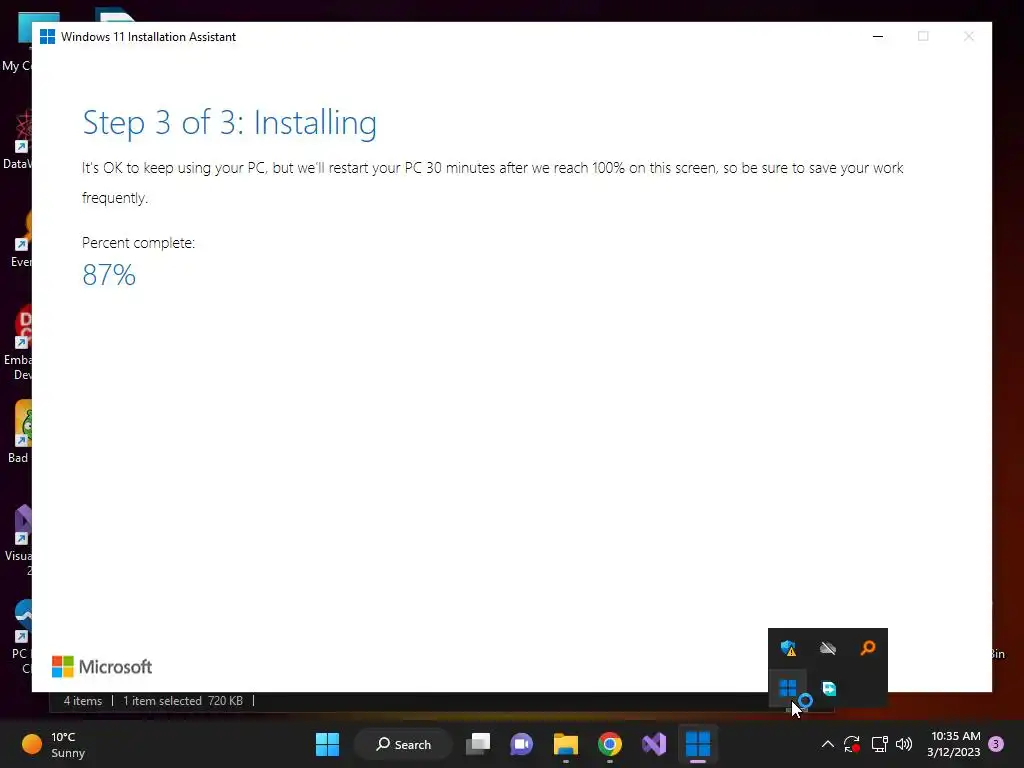Click the 87% percent complete value

coord(109,275)
